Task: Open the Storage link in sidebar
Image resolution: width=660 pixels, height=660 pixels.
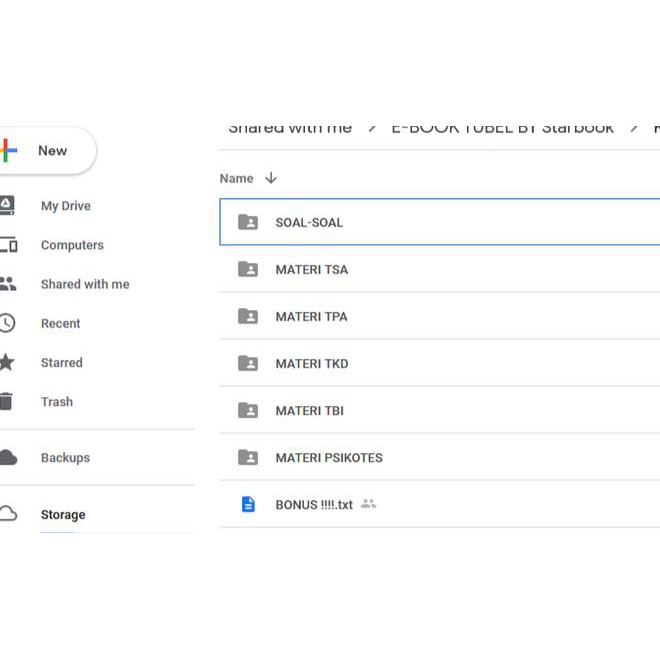Action: click(62, 515)
